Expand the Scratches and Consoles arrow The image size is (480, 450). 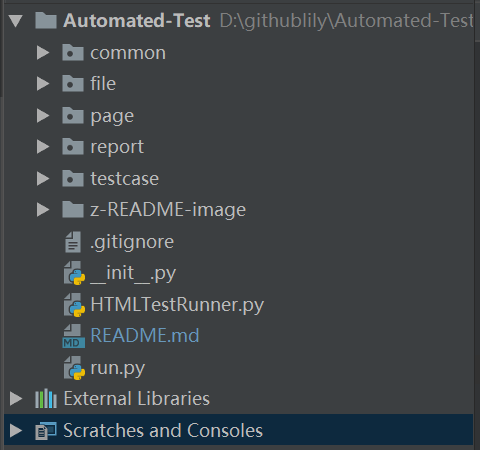coord(16,430)
